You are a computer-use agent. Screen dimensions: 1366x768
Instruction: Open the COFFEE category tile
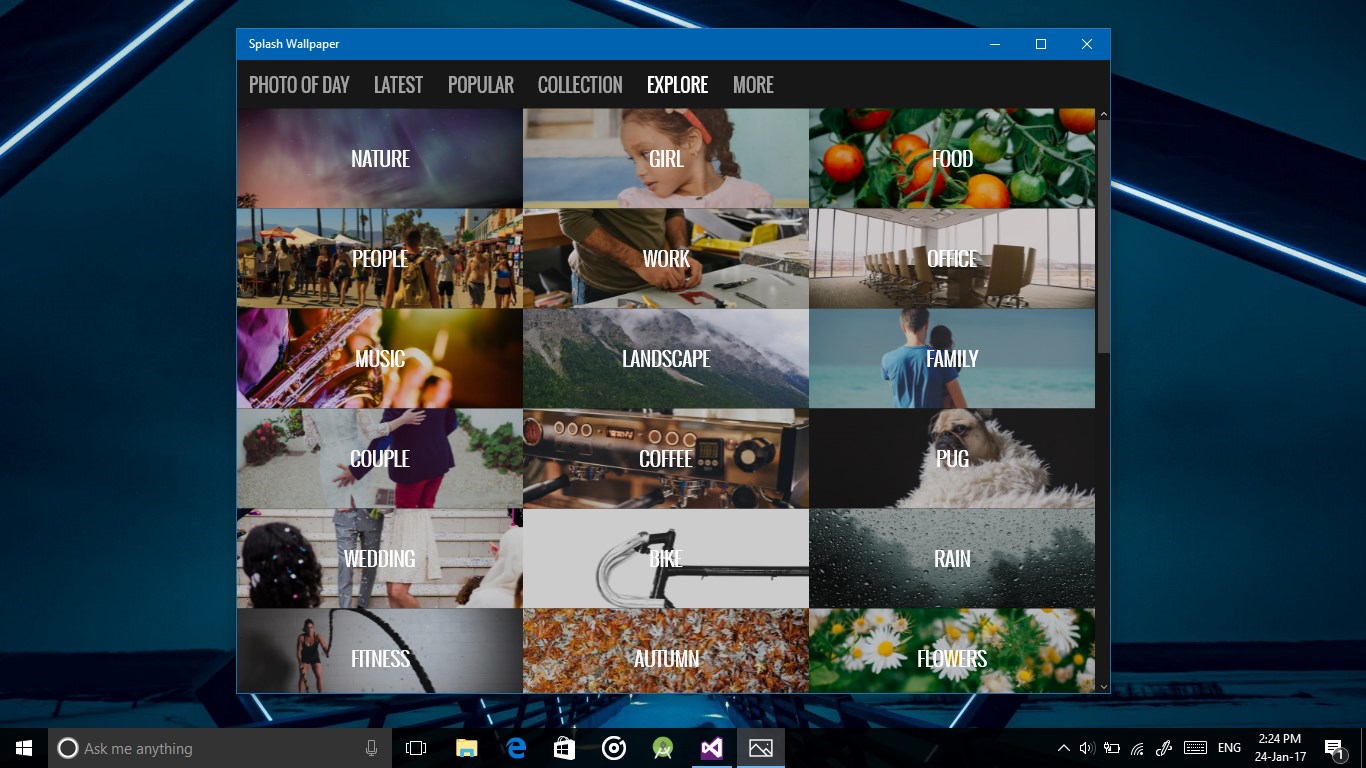tap(666, 458)
